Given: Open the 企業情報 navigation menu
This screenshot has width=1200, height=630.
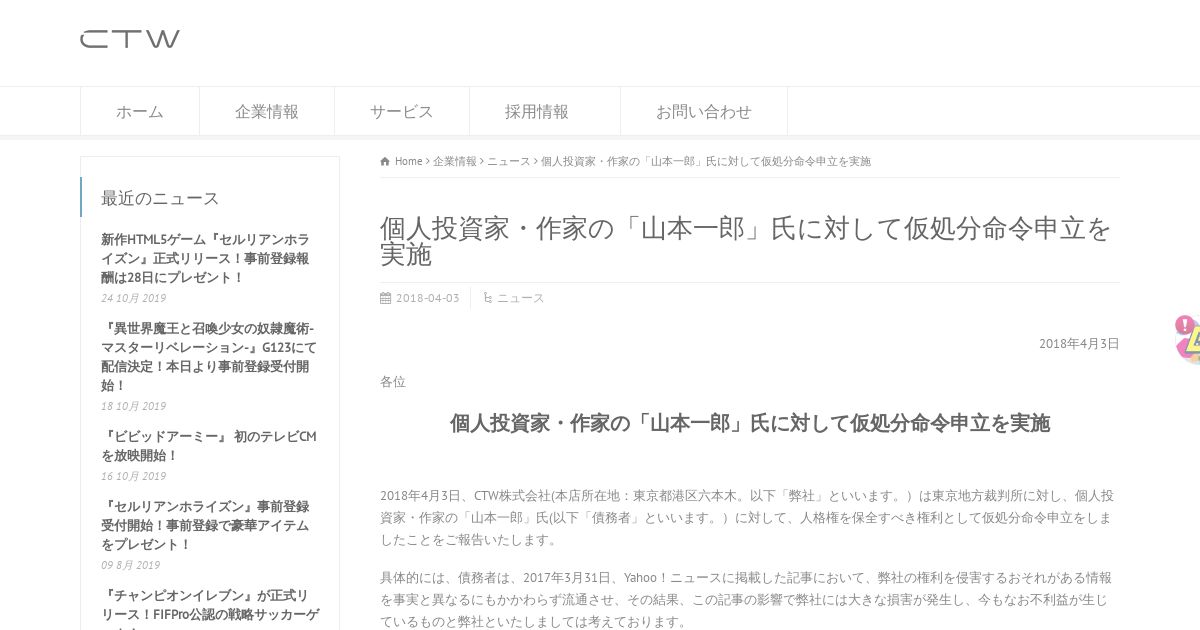Looking at the screenshot, I should tap(267, 112).
